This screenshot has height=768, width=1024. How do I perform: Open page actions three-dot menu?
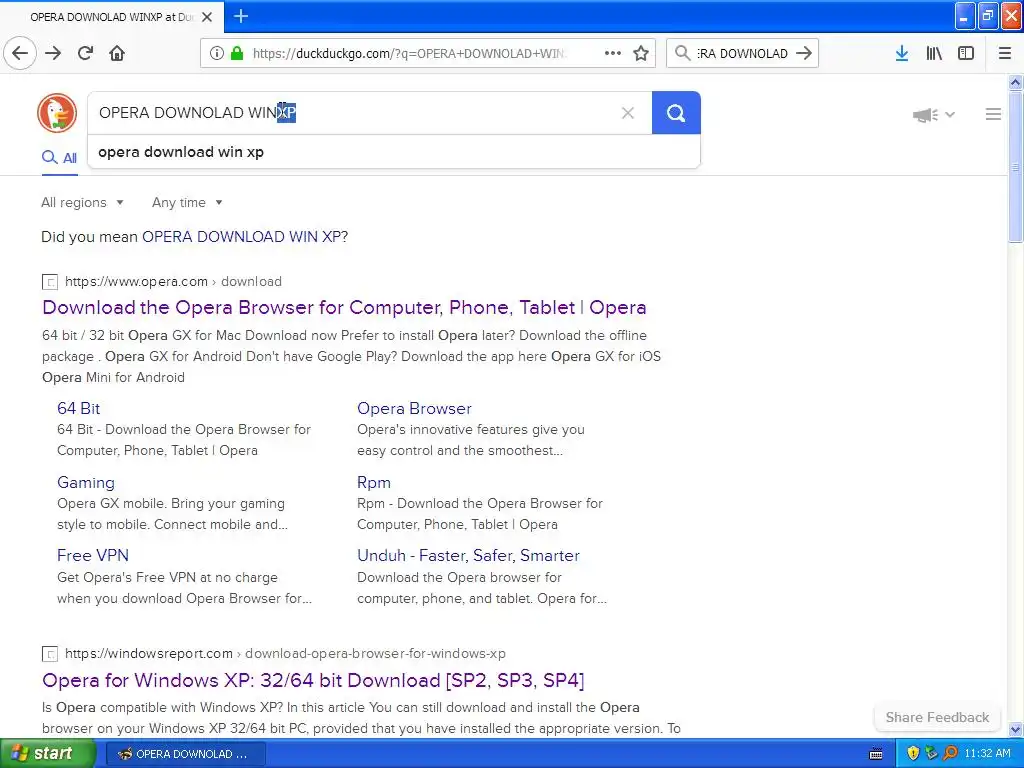613,53
